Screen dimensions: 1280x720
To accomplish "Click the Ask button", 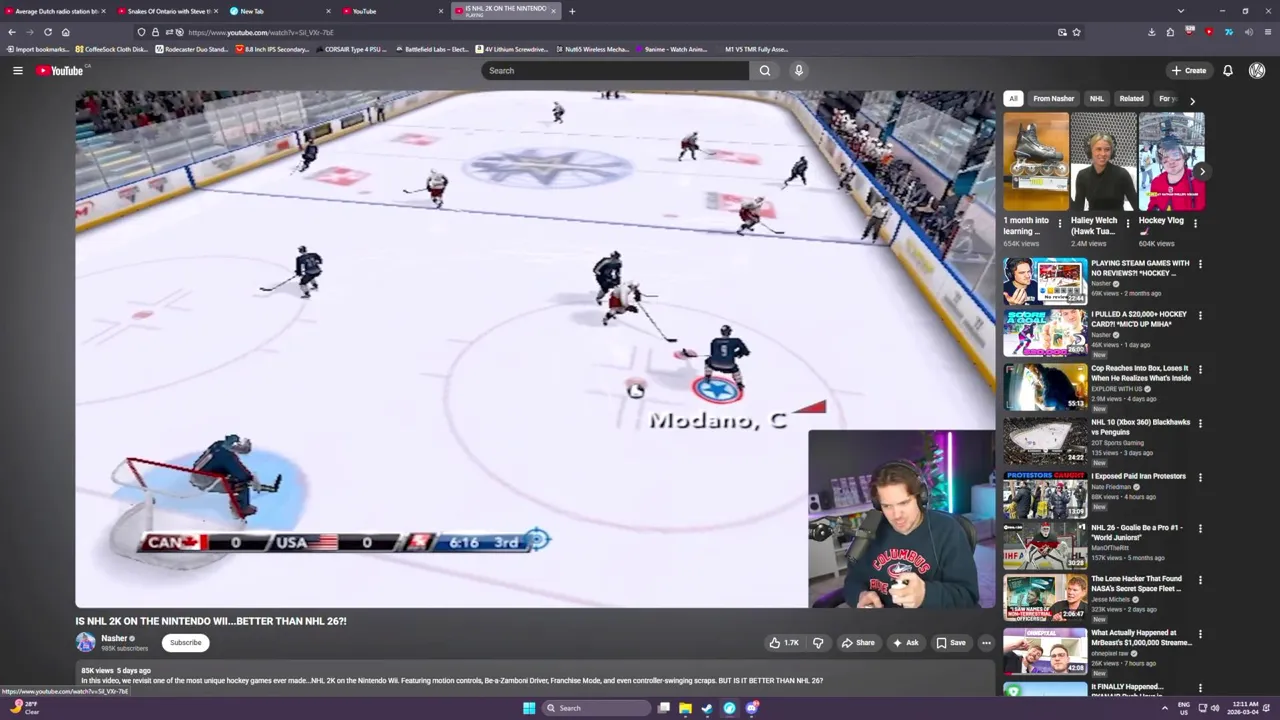I will coord(905,643).
